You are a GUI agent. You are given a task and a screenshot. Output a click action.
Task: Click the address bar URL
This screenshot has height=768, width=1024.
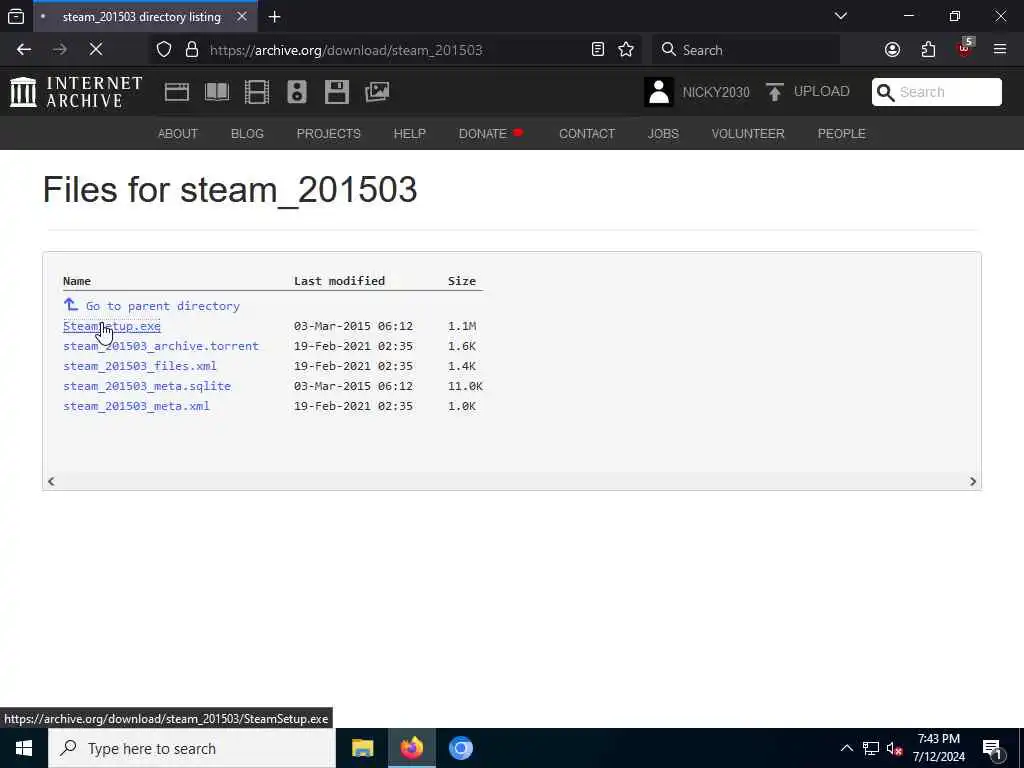[x=346, y=50]
